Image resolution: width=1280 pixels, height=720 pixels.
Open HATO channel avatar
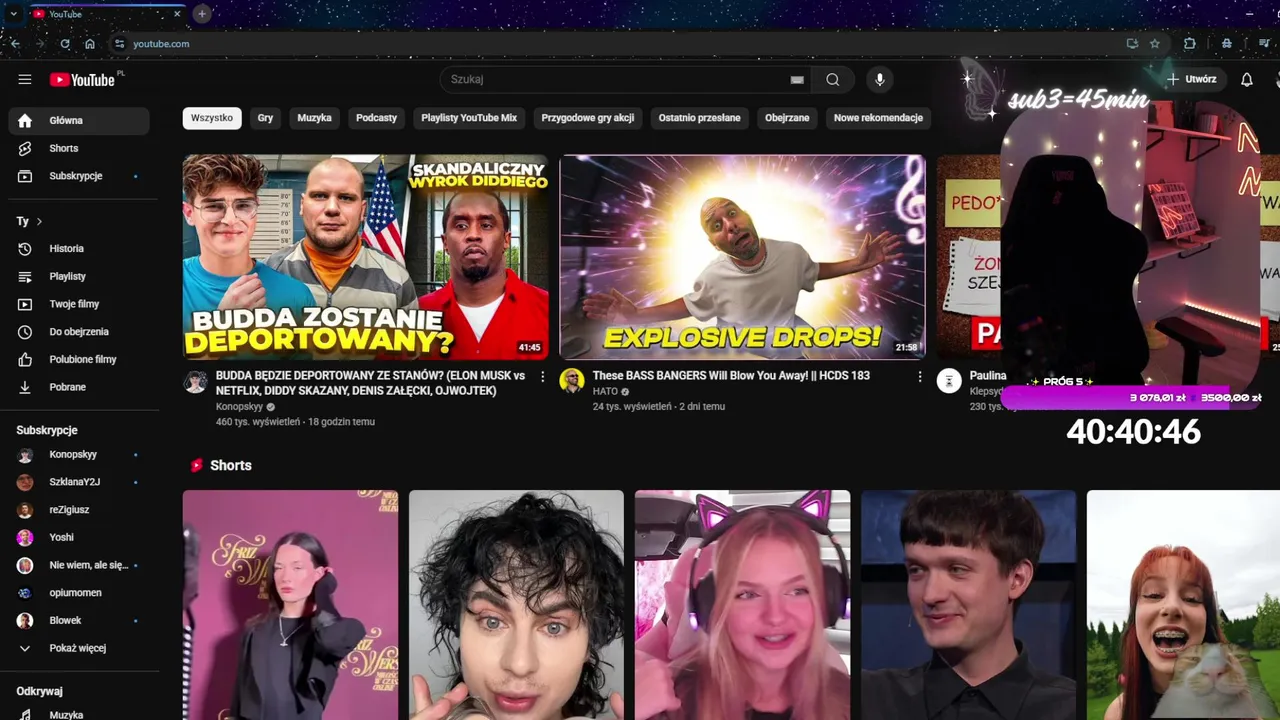(572, 381)
